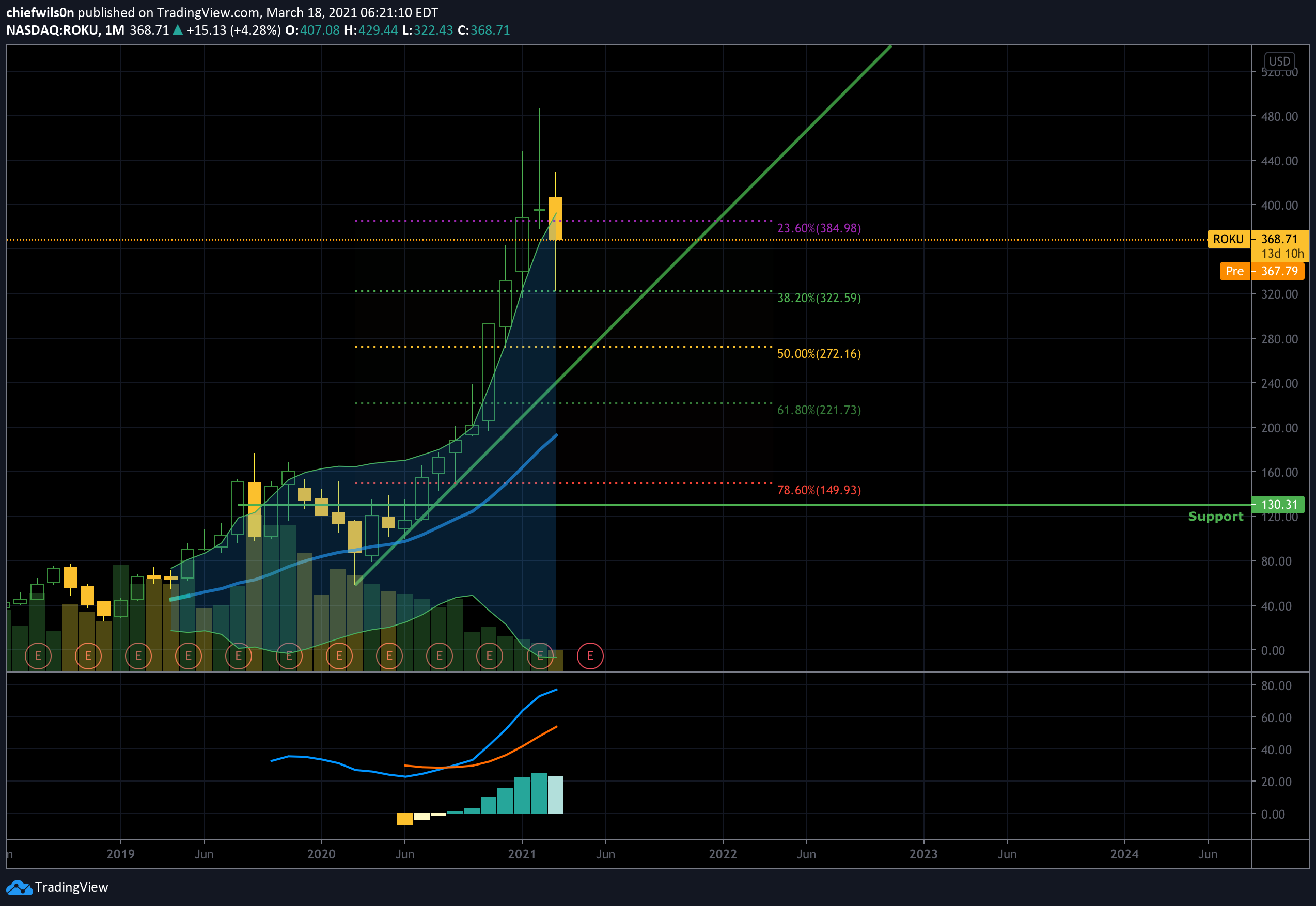Select the 61.80%(221.73) Fibonacci label

(x=819, y=410)
